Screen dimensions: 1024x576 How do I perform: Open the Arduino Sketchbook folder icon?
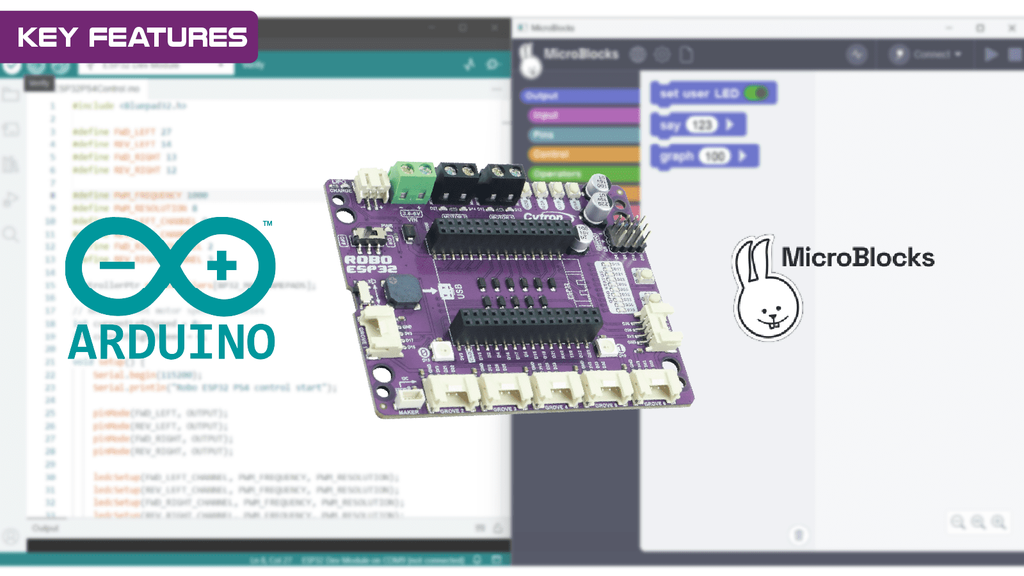[x=11, y=96]
